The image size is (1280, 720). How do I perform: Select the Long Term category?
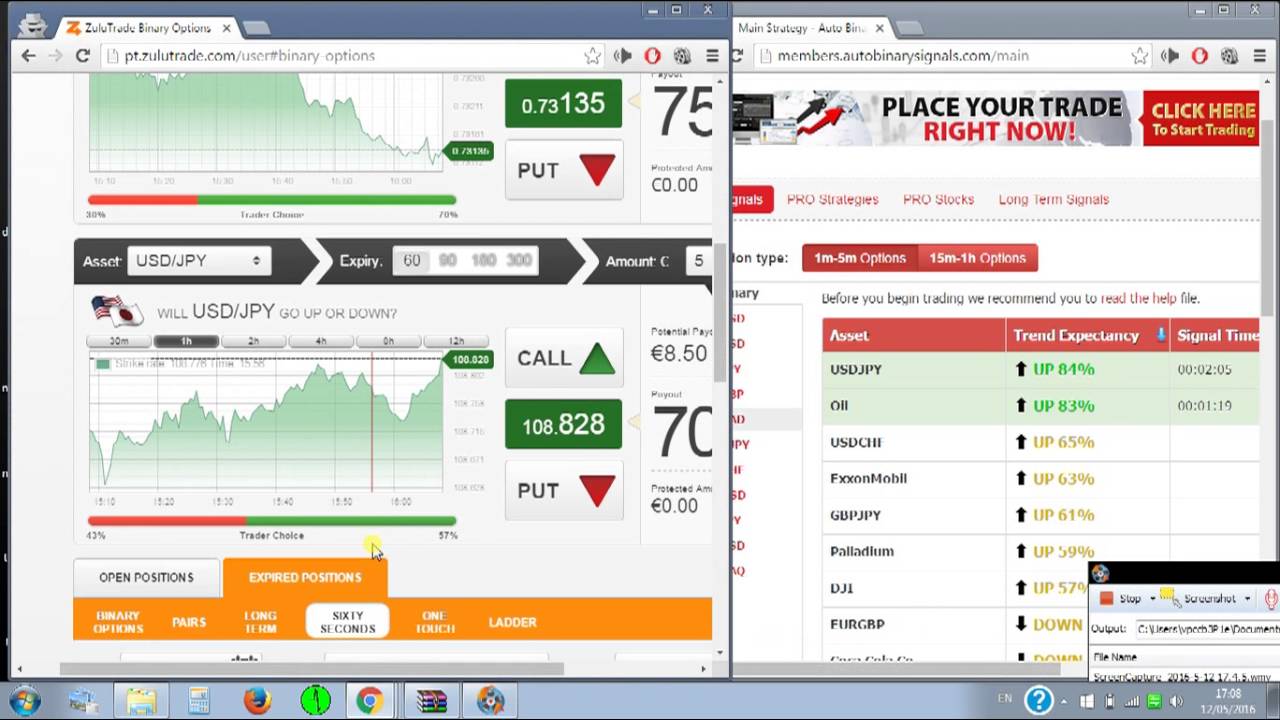260,622
